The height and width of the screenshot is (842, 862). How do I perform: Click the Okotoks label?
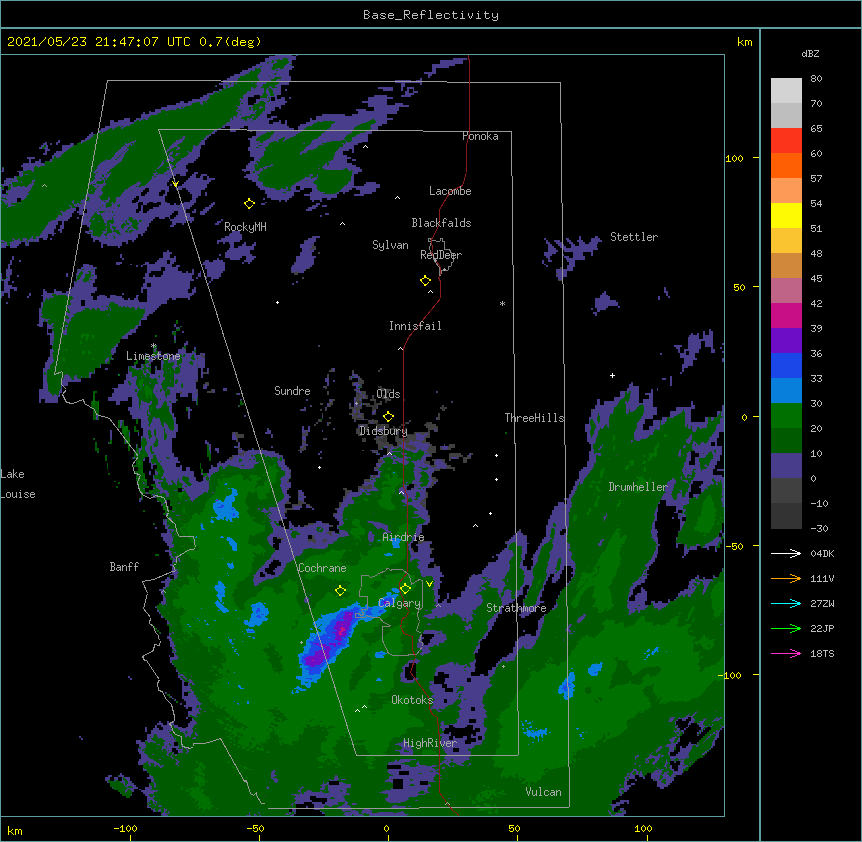[412, 700]
